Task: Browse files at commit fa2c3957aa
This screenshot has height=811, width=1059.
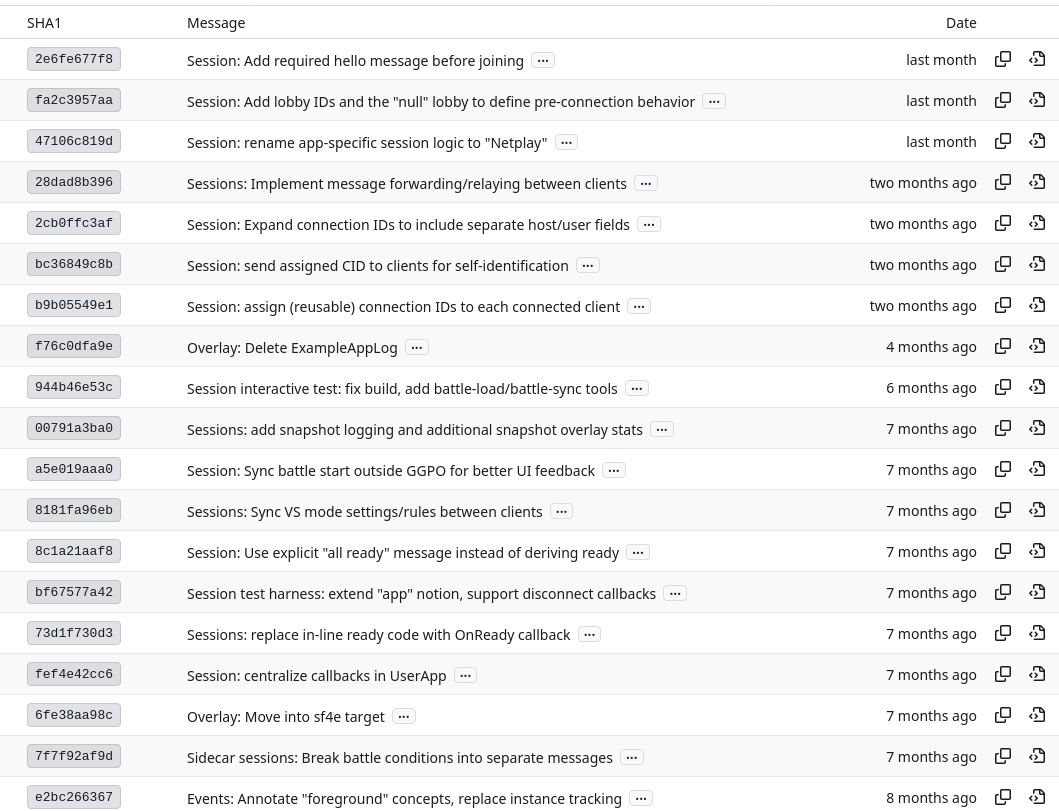Action: (1037, 100)
